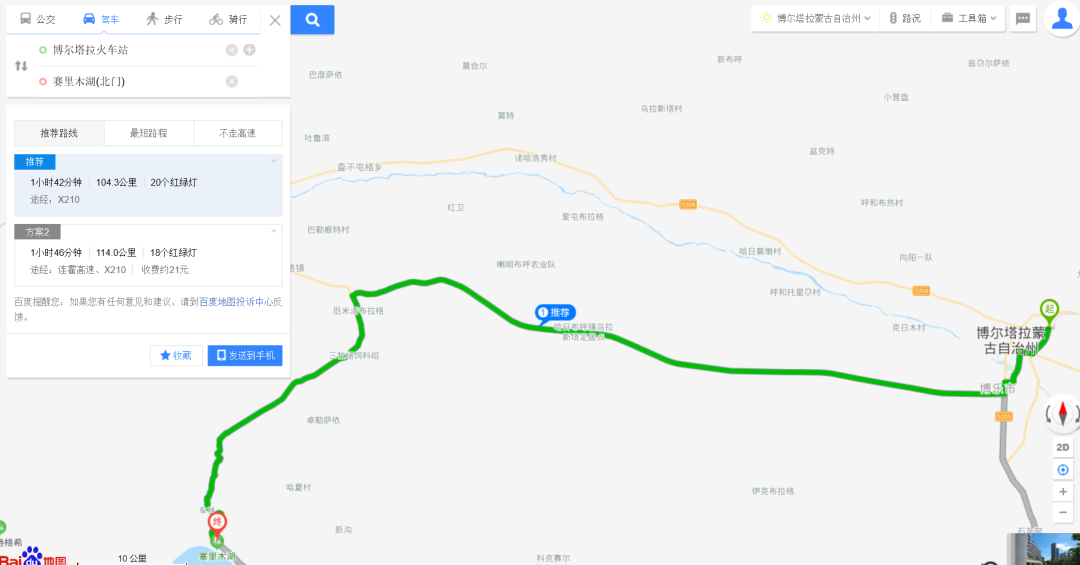1080x565 pixels.
Task: Locate my position on the map
Action: (1063, 470)
